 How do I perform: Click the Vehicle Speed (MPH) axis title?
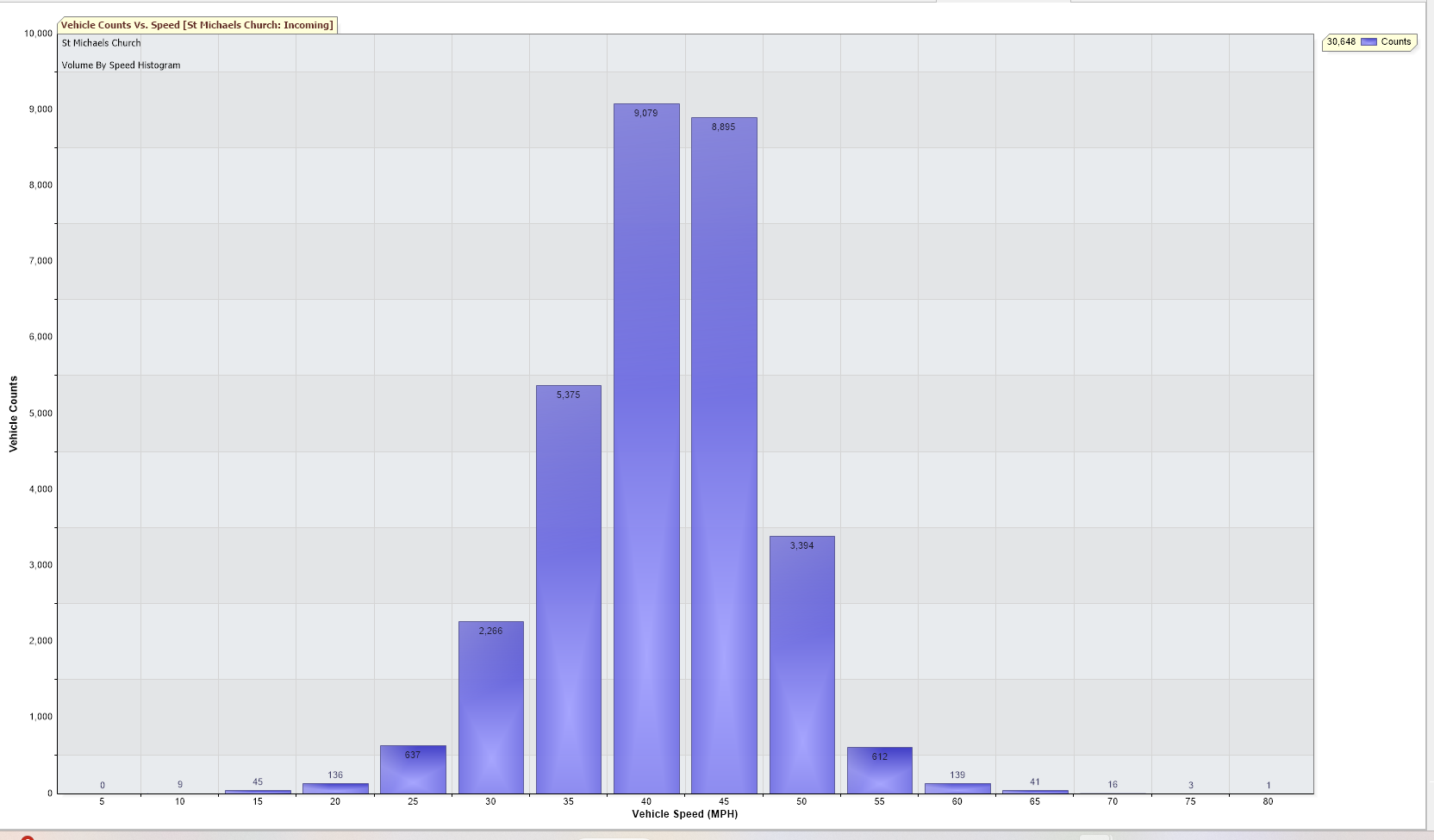684,814
